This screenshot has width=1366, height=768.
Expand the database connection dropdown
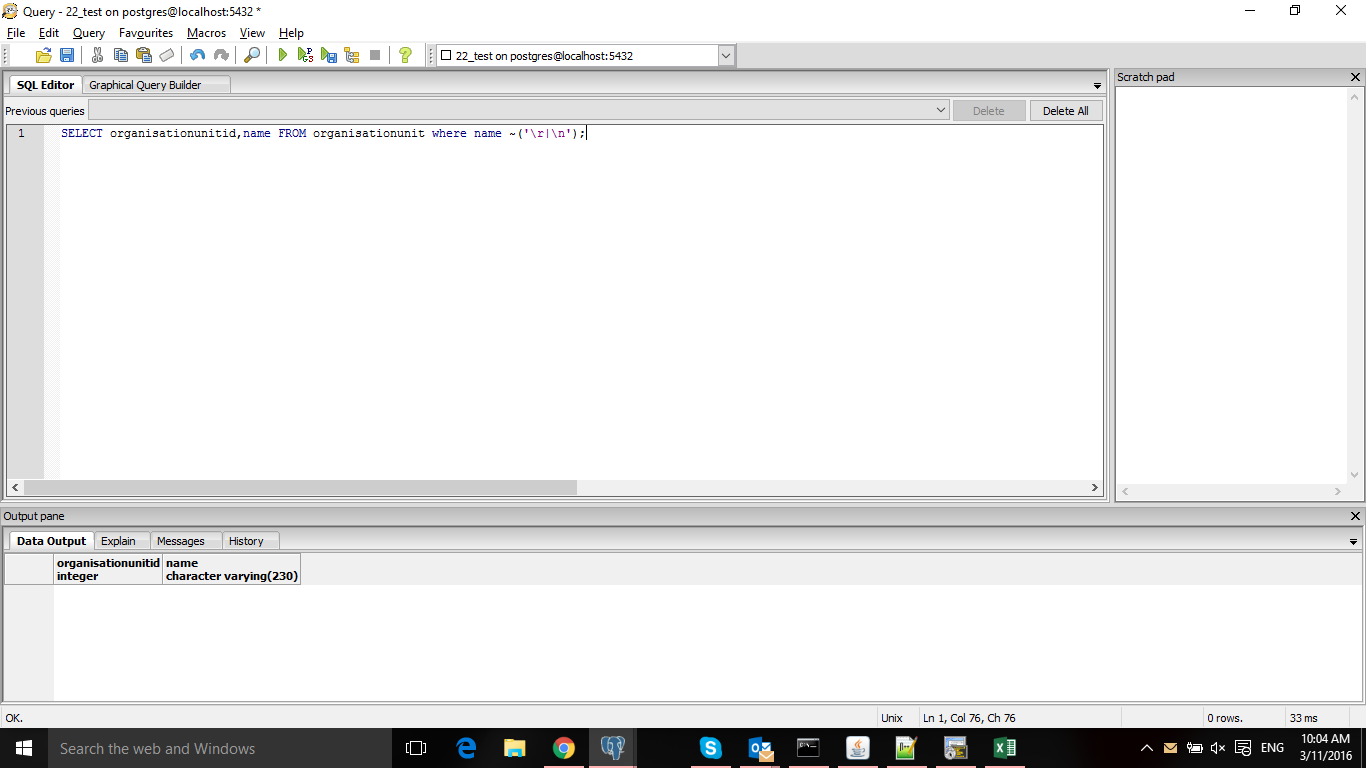tap(726, 56)
